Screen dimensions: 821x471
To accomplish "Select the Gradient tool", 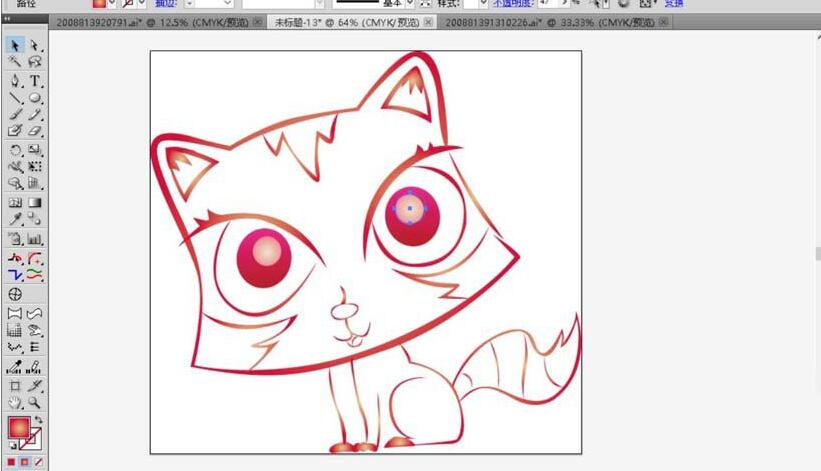I will coord(35,203).
